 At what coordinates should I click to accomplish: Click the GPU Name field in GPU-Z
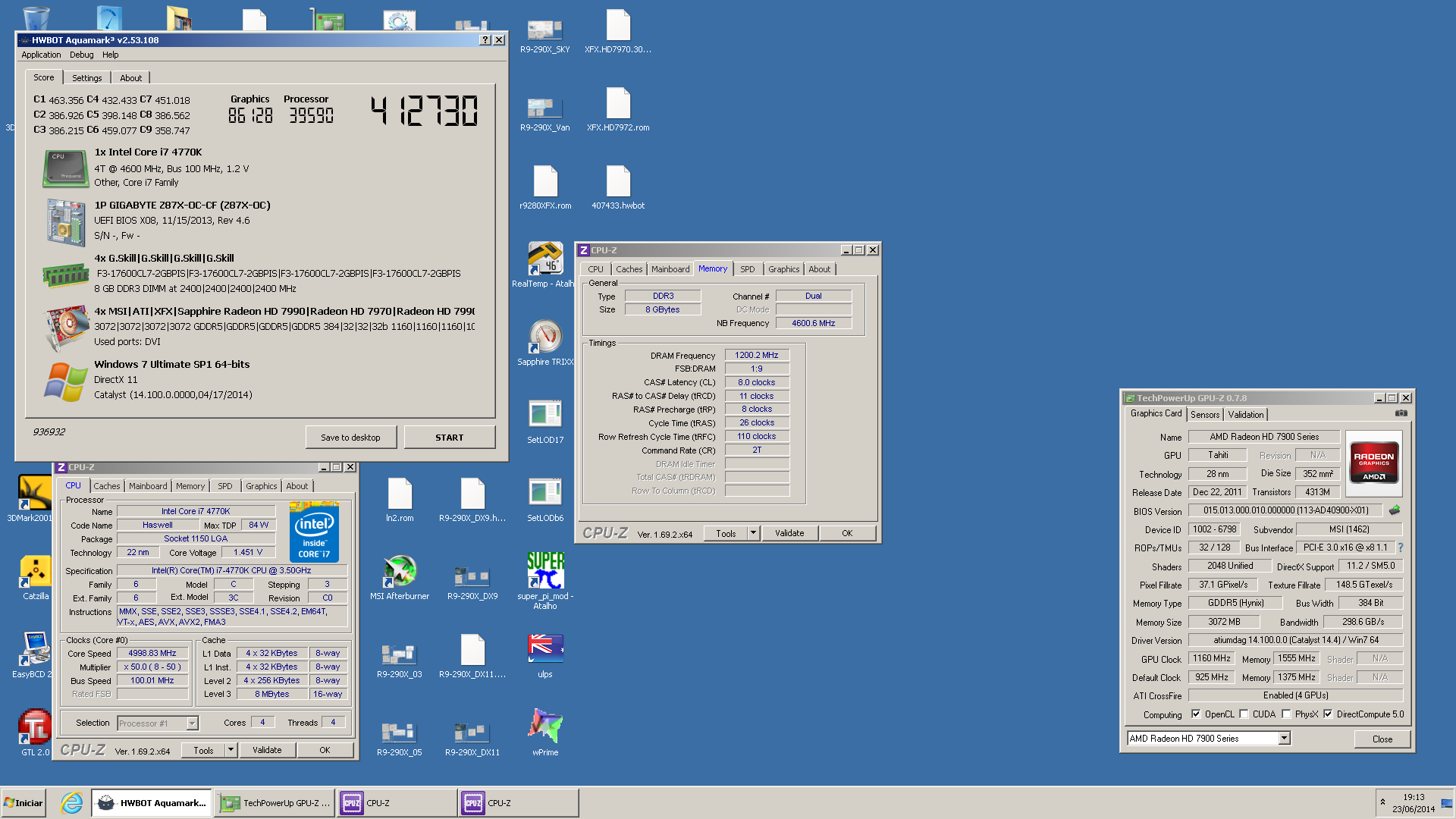tap(1264, 437)
